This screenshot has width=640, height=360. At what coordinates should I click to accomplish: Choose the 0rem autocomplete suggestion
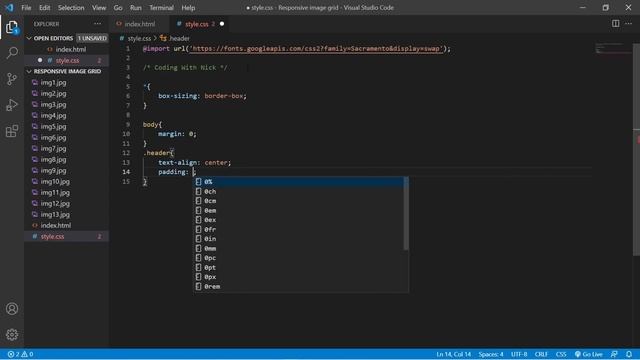tap(299, 287)
